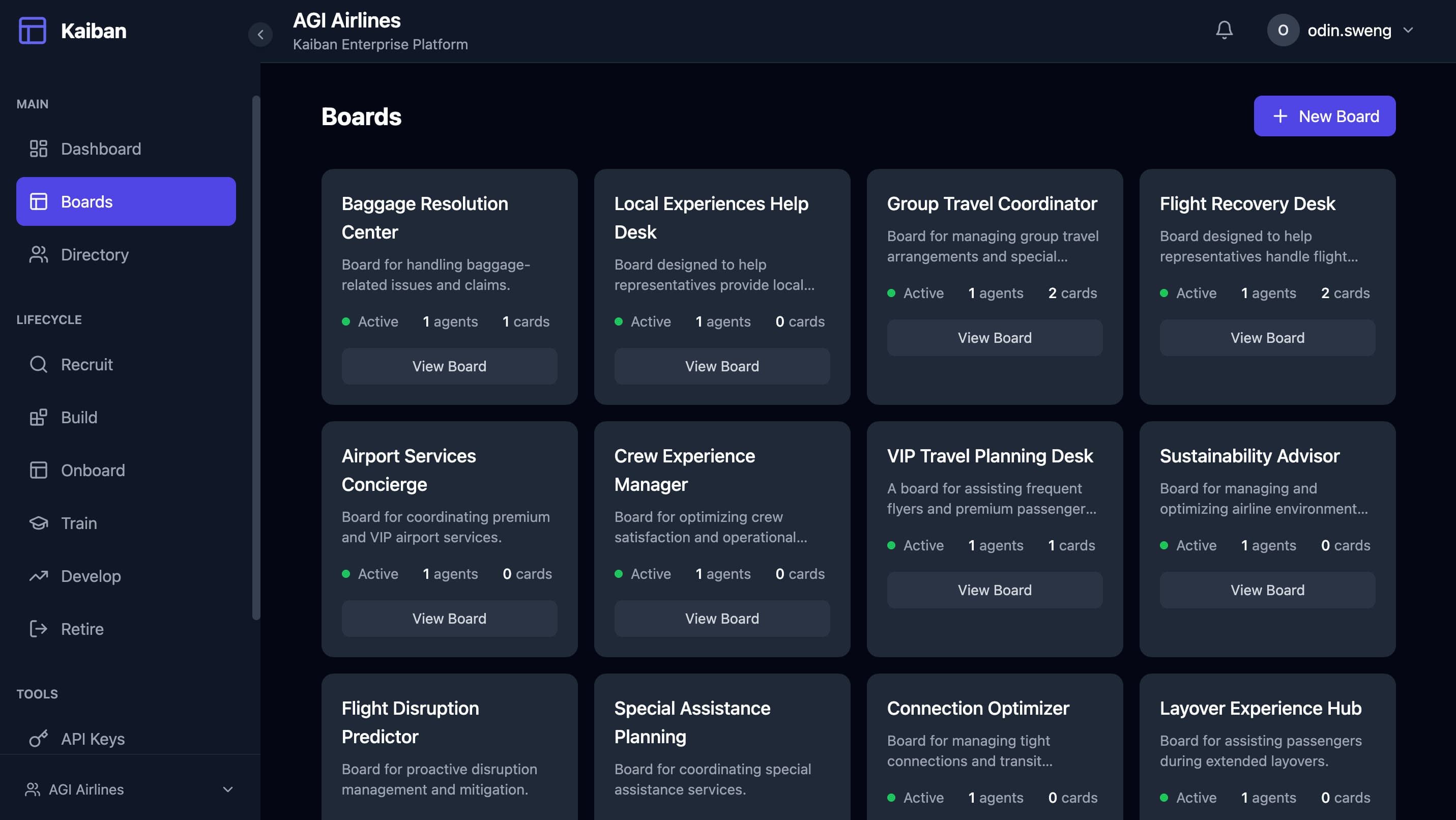The width and height of the screenshot is (1456, 820).
Task: Click the Connection Optimizer title
Action: coord(978,708)
